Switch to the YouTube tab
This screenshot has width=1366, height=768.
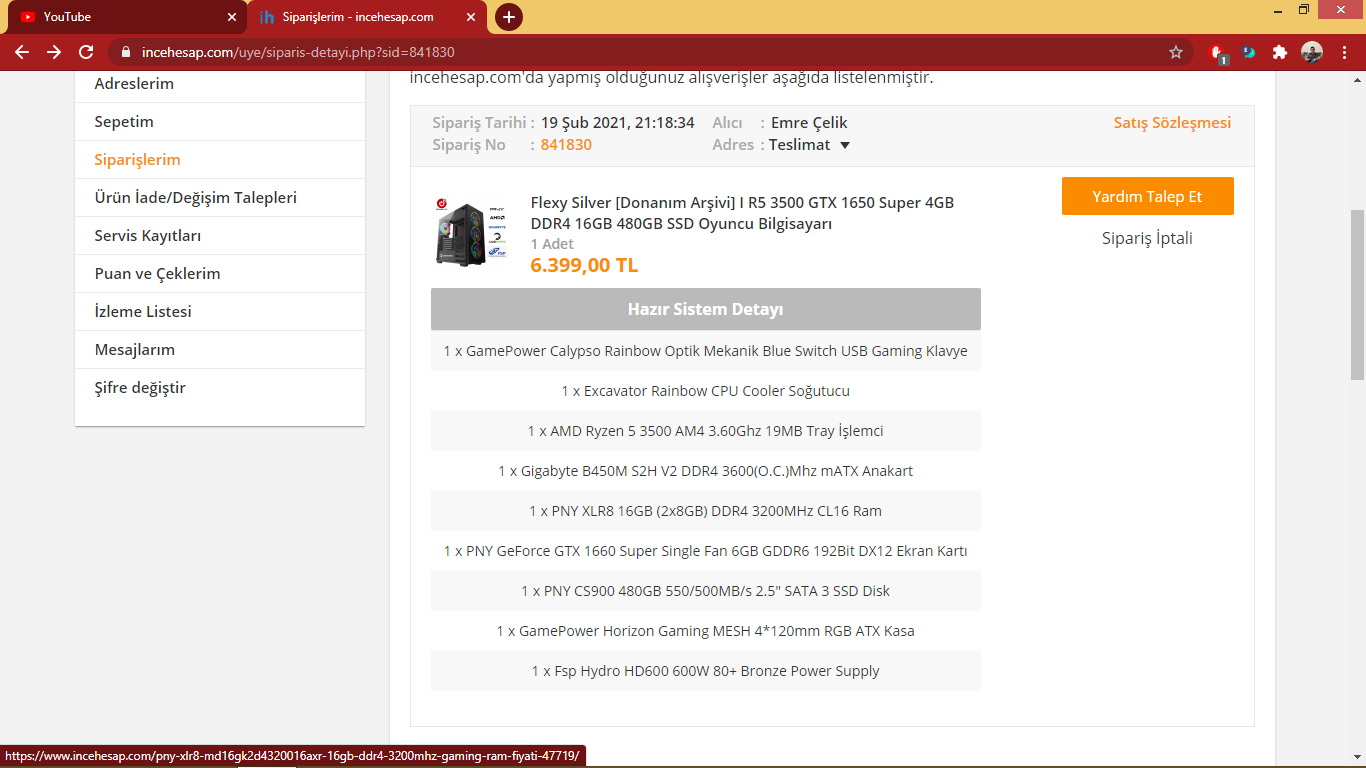tap(125, 17)
